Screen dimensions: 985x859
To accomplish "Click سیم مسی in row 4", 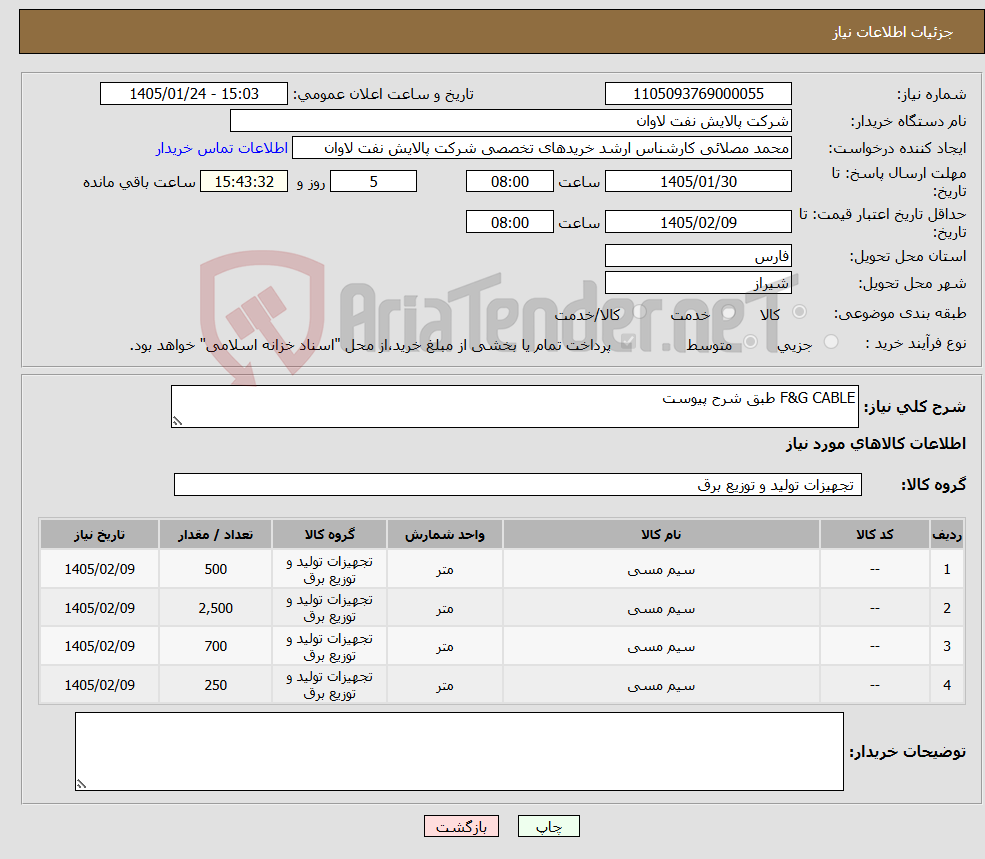I will pos(661,686).
